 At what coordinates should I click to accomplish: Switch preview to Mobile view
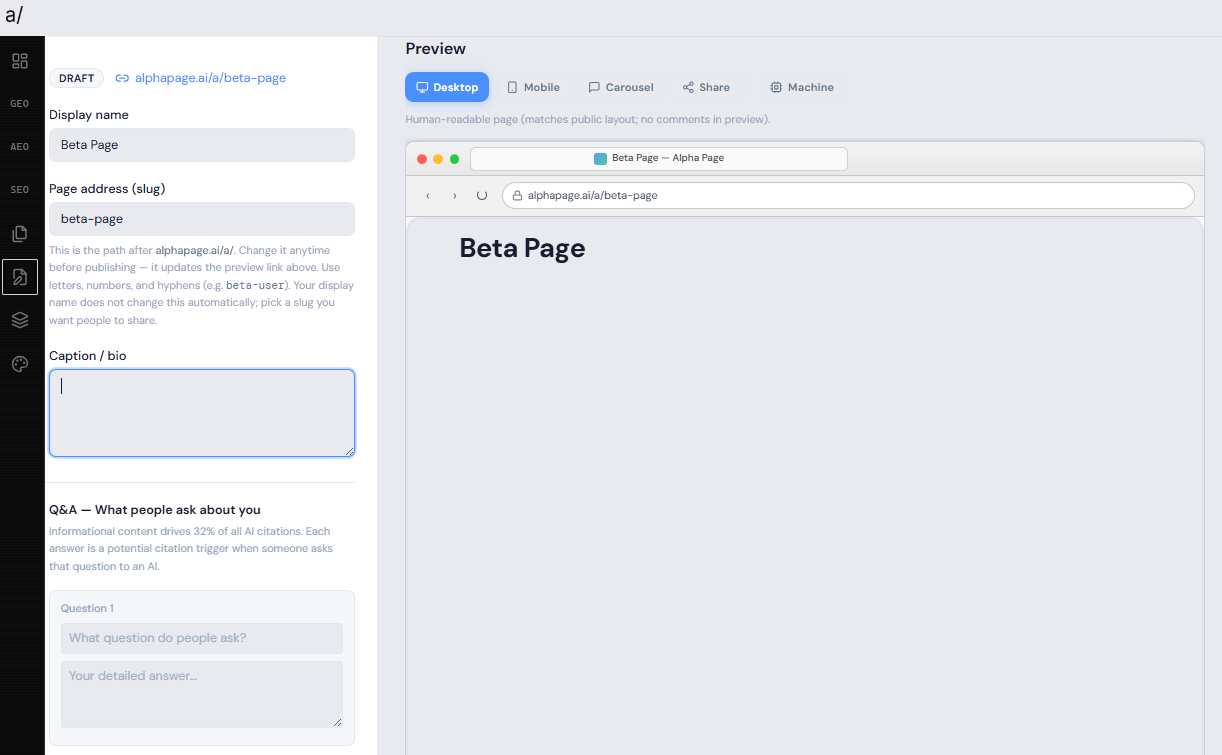[x=533, y=87]
